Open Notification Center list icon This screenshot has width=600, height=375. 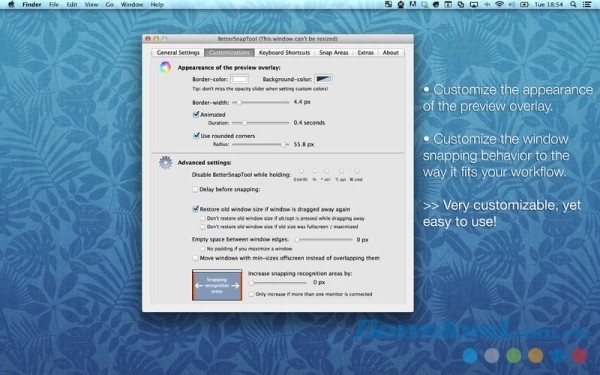[x=586, y=5]
